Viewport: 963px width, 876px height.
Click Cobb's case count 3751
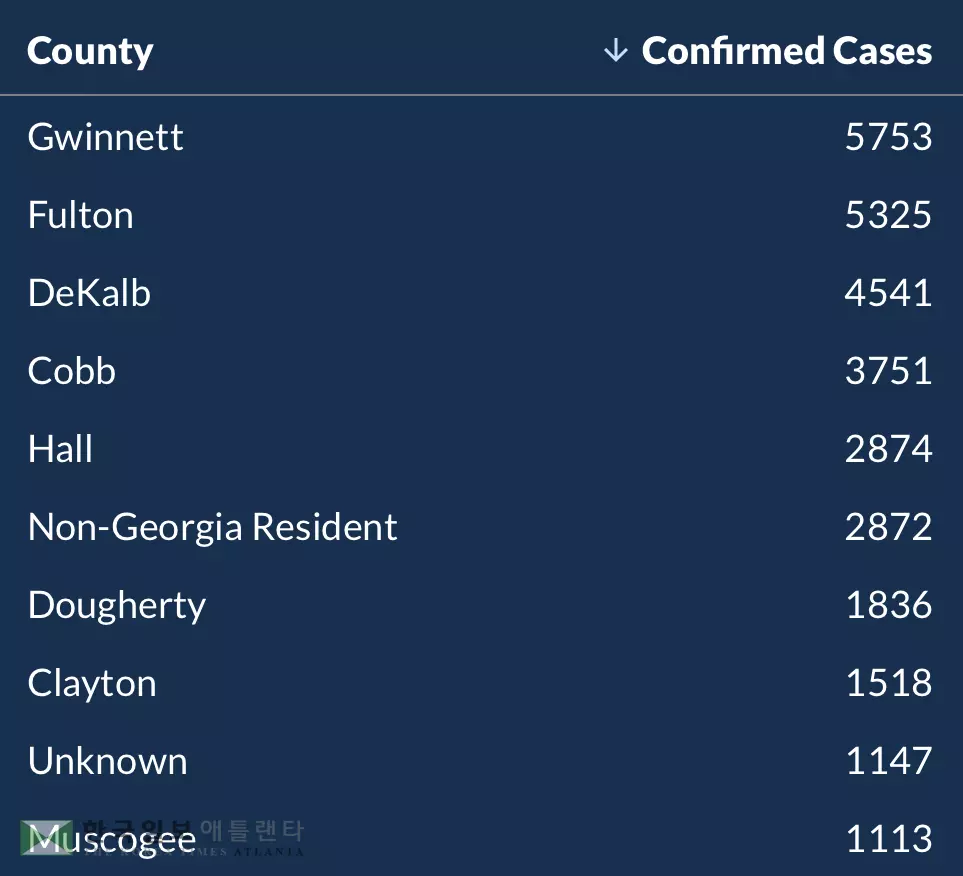tap(888, 371)
